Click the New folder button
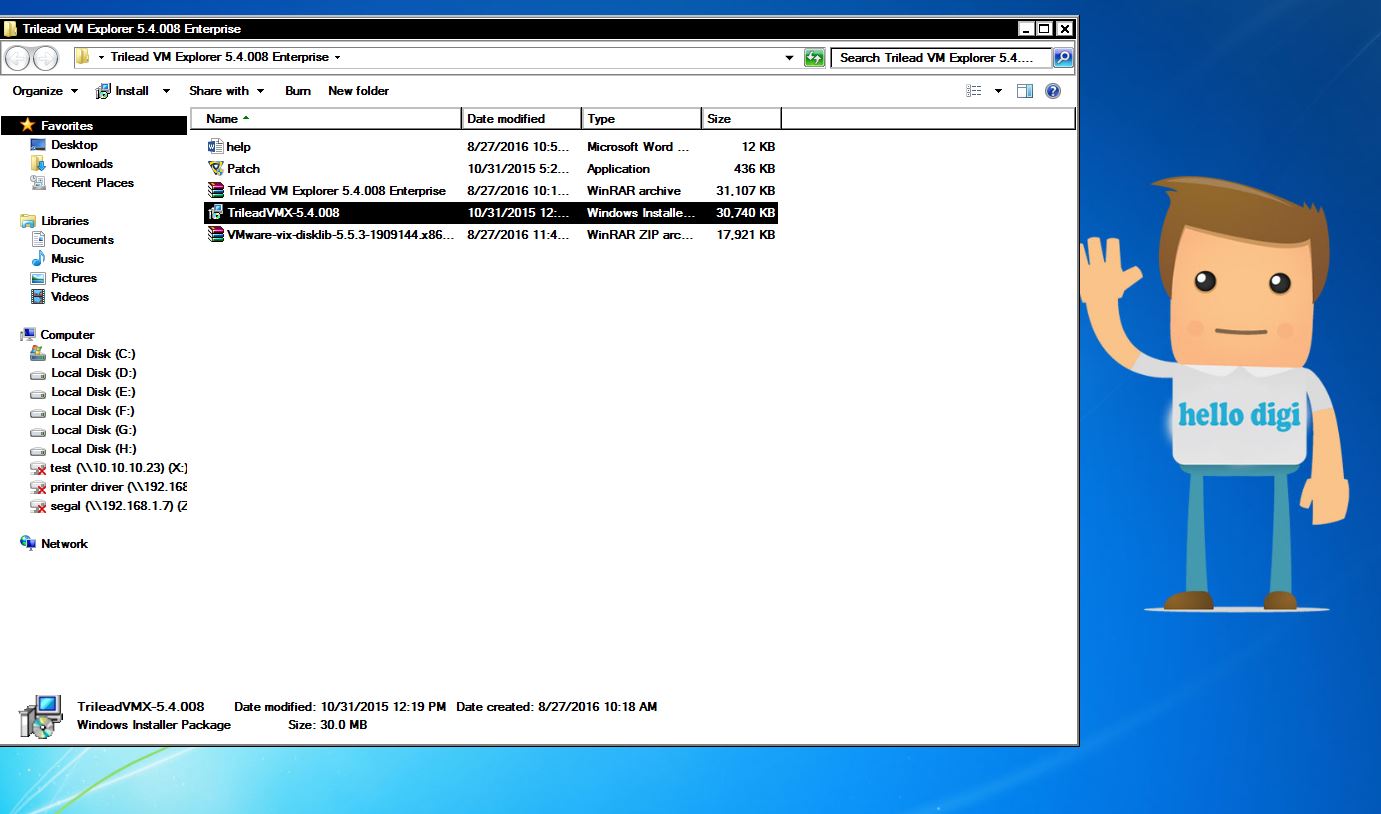Screen dimensions: 1381x814 coord(358,91)
